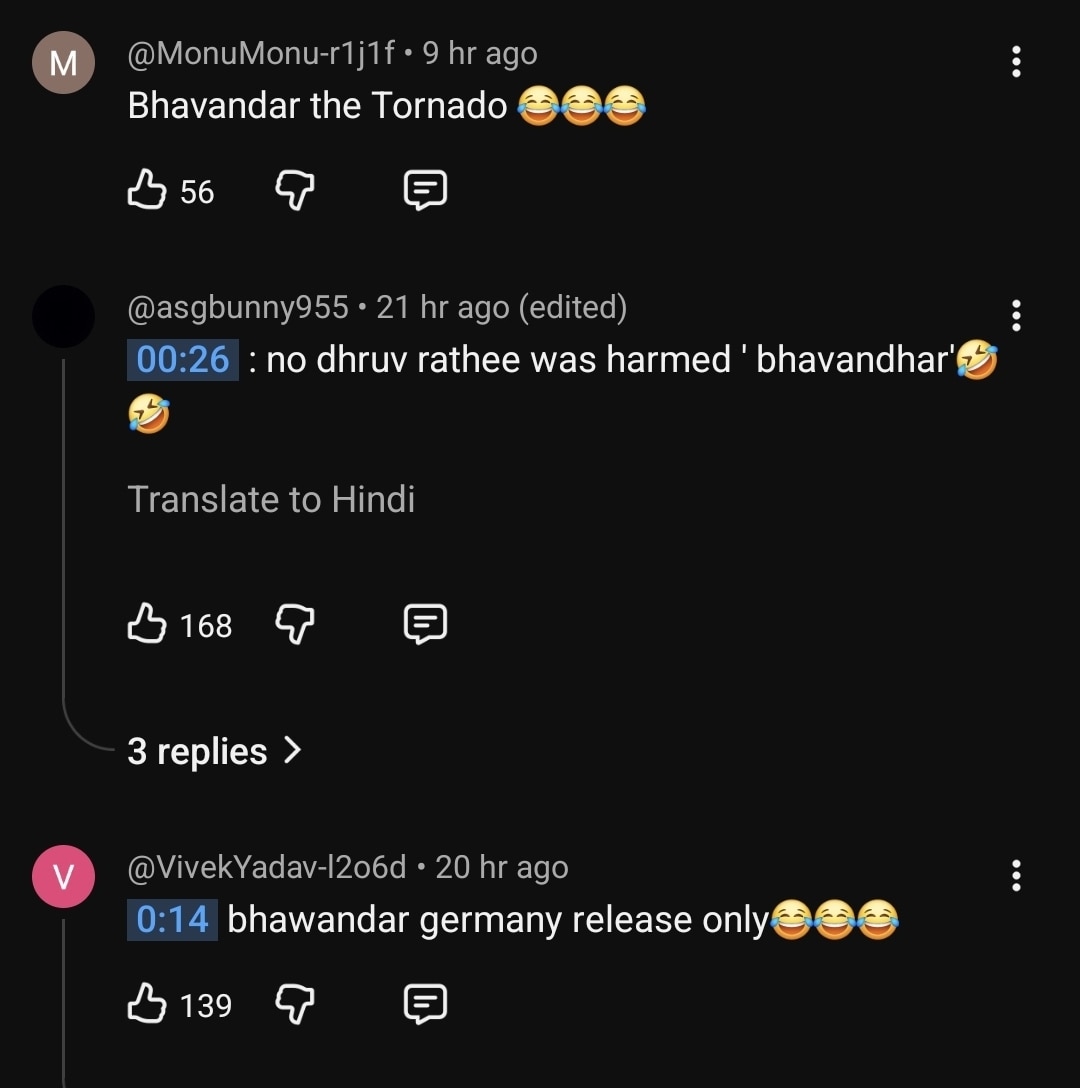Dislike the MonuMonu-r1j1f comment

point(295,190)
